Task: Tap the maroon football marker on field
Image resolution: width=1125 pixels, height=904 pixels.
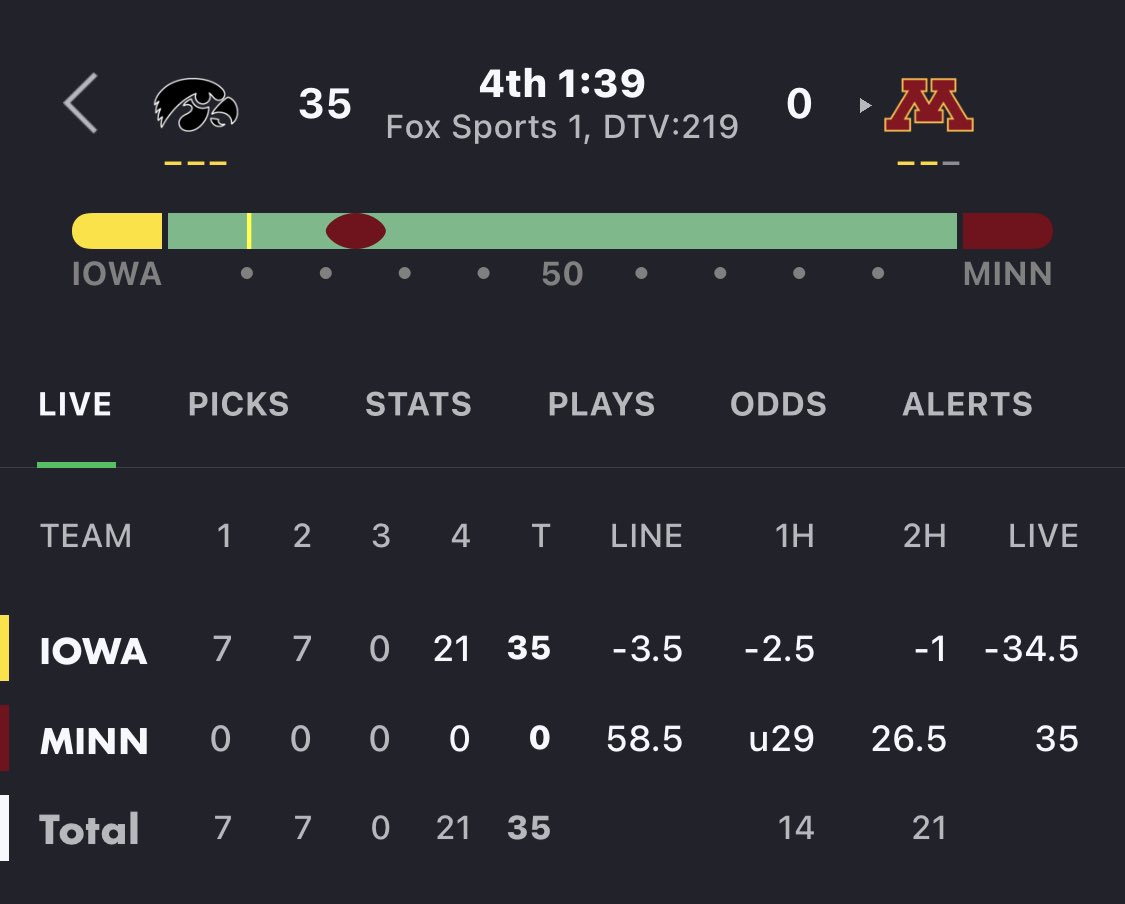Action: point(356,231)
